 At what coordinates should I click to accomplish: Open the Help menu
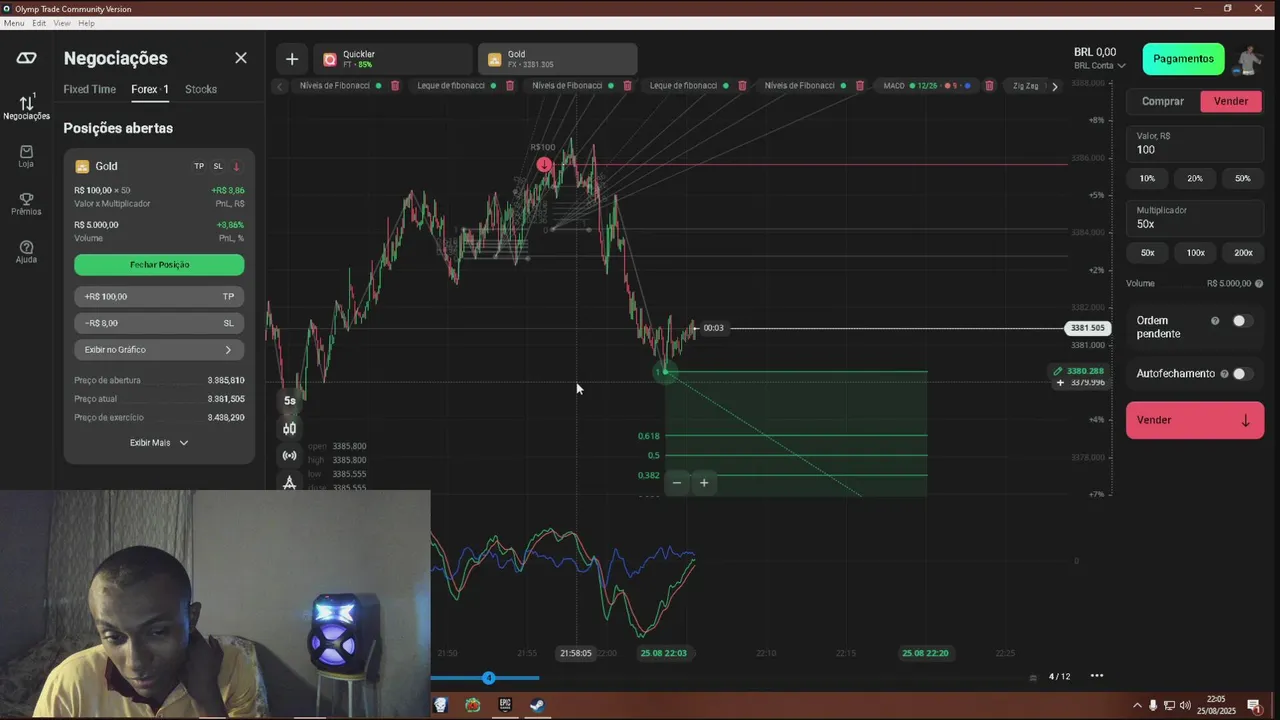click(x=86, y=23)
